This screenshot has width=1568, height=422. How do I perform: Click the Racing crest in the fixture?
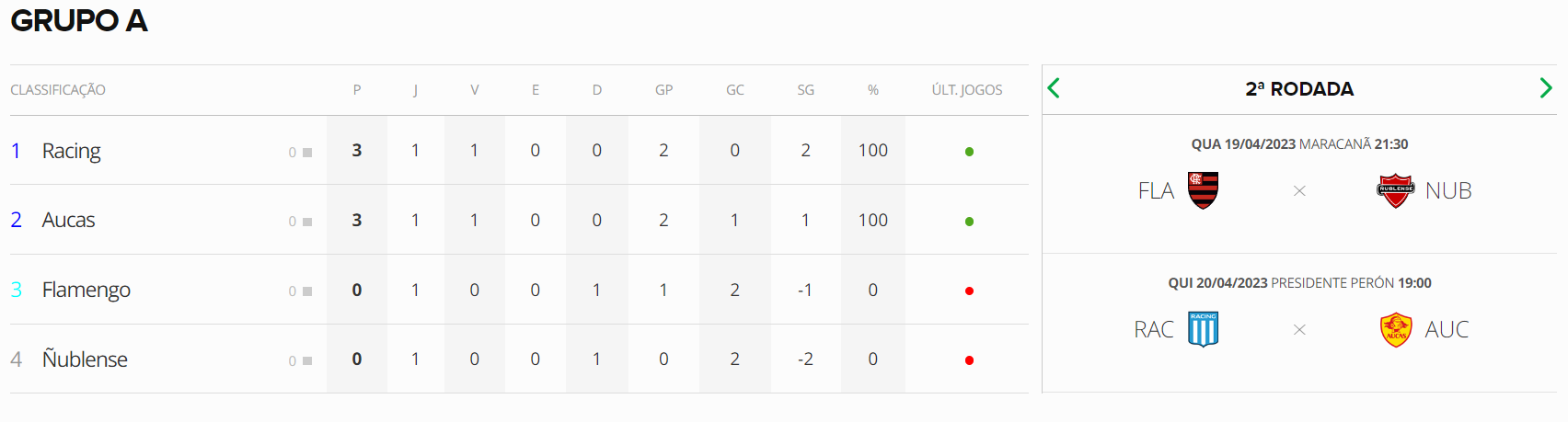(1203, 329)
